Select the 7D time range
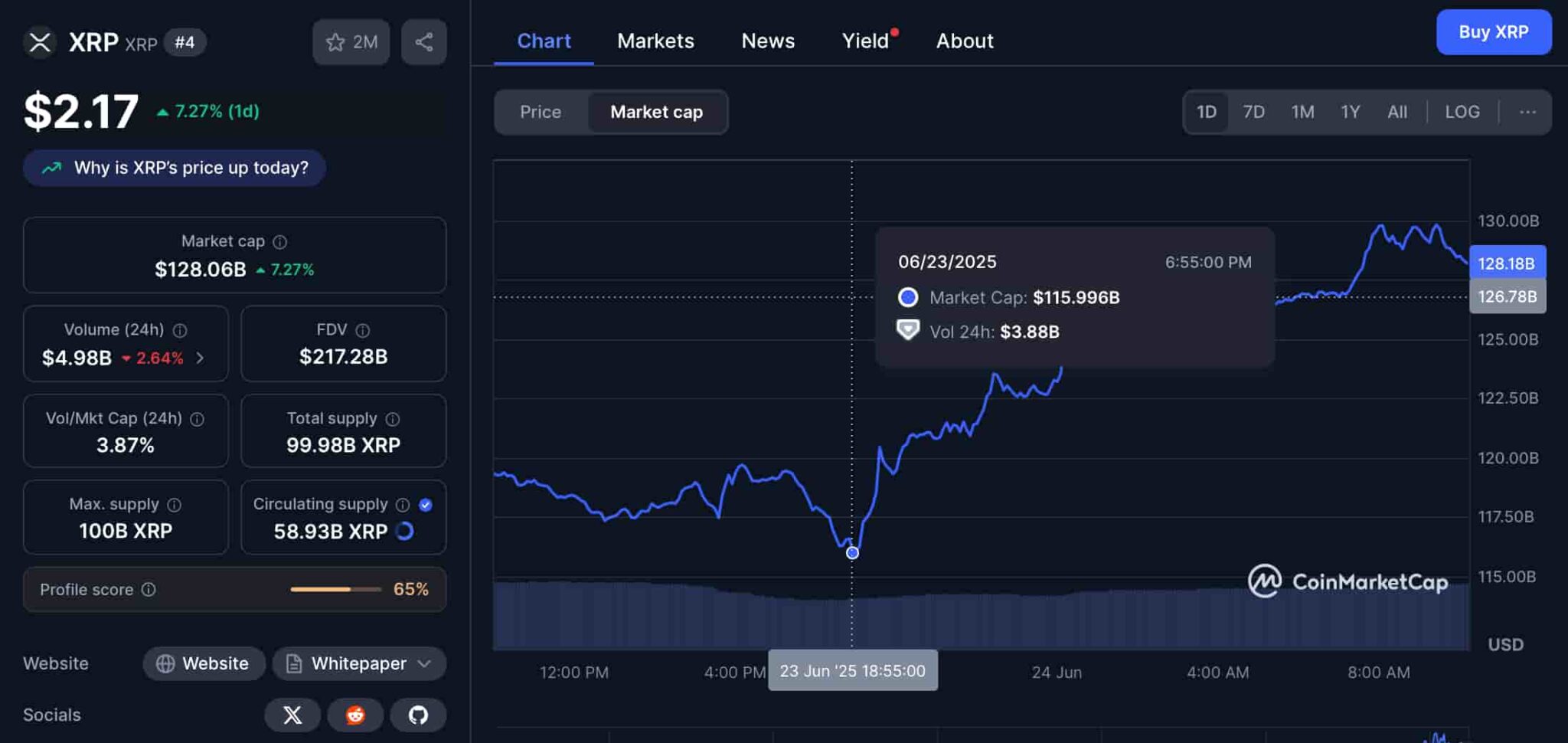Image resolution: width=1568 pixels, height=743 pixels. [x=1253, y=112]
